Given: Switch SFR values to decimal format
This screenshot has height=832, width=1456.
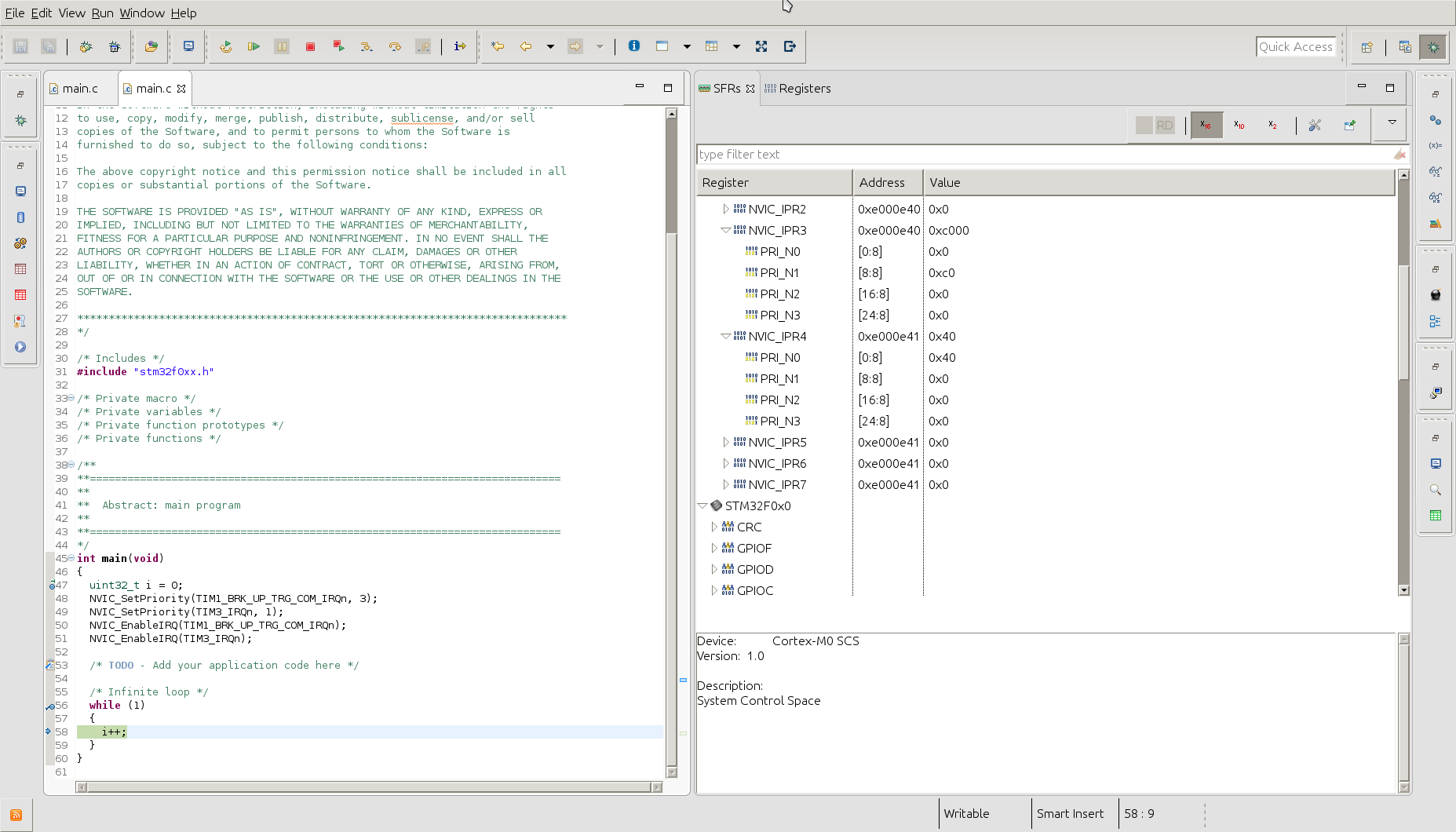Looking at the screenshot, I should [1239, 126].
